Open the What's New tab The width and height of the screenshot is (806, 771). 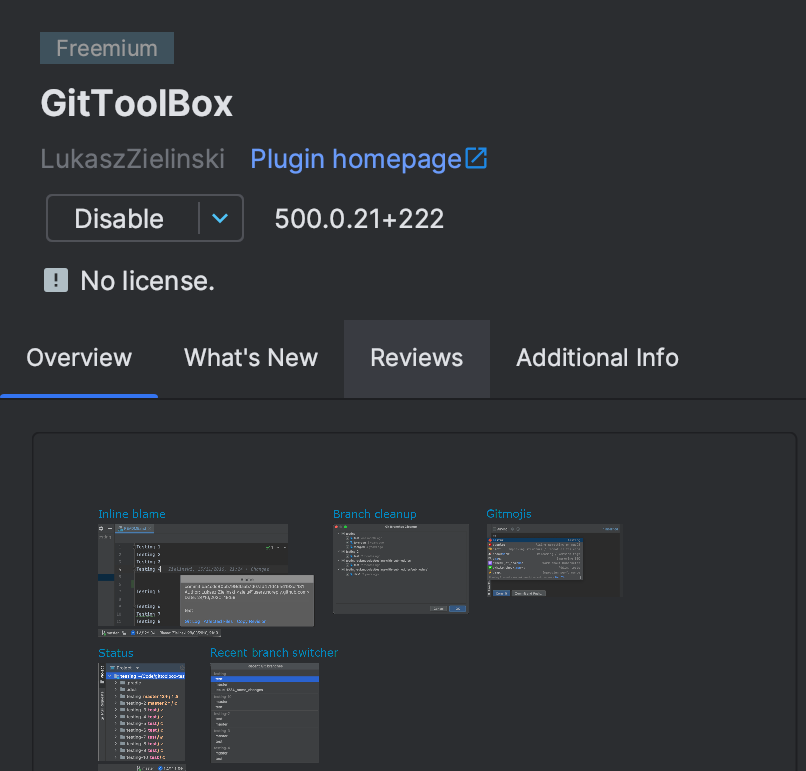click(251, 358)
